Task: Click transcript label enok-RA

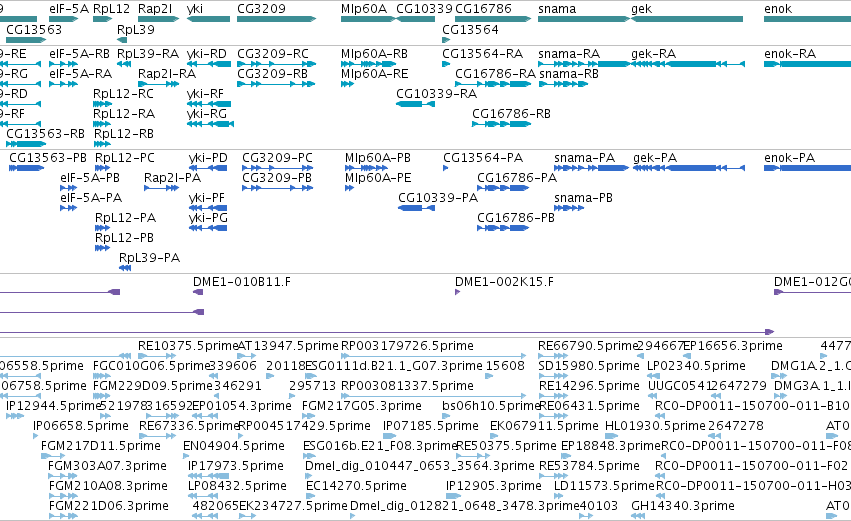Action: 790,54
